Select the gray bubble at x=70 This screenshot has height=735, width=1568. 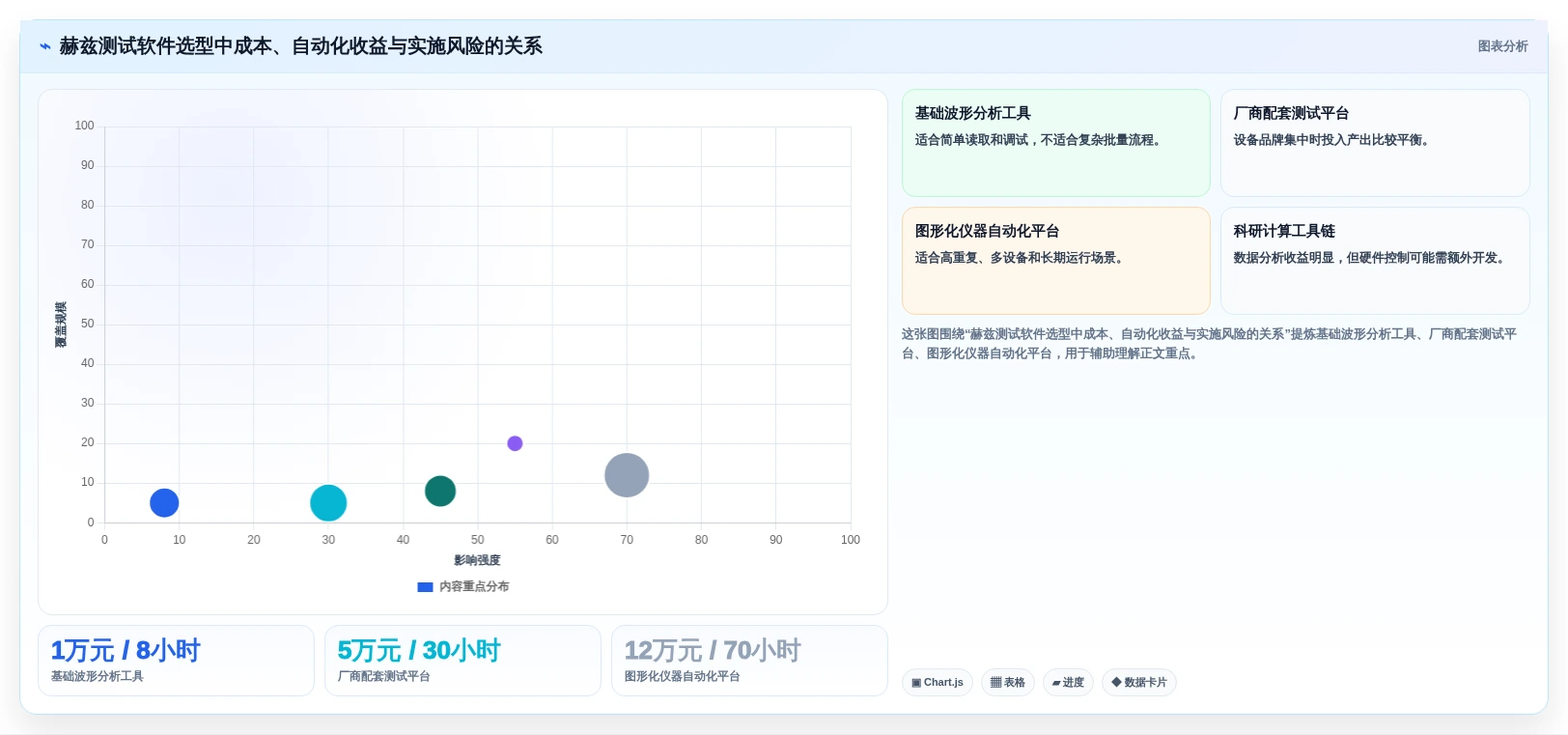tap(627, 475)
